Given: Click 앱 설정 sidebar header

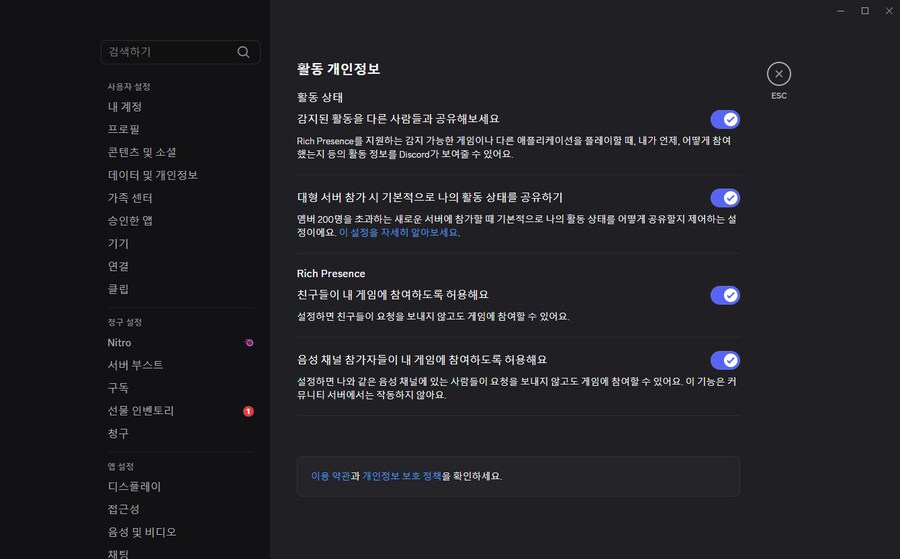Looking at the screenshot, I should (121, 467).
